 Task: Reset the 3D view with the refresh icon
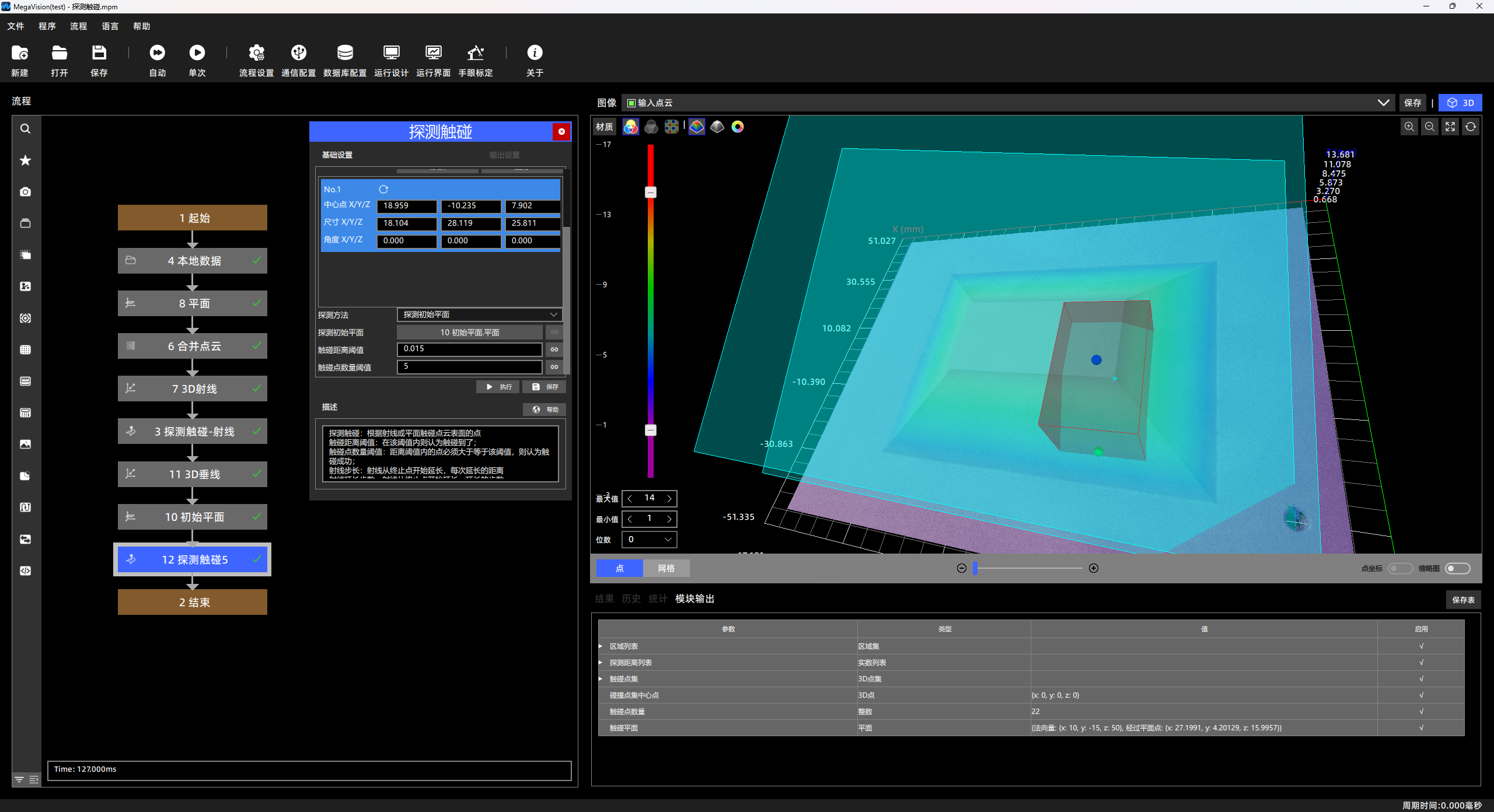pos(1471,127)
